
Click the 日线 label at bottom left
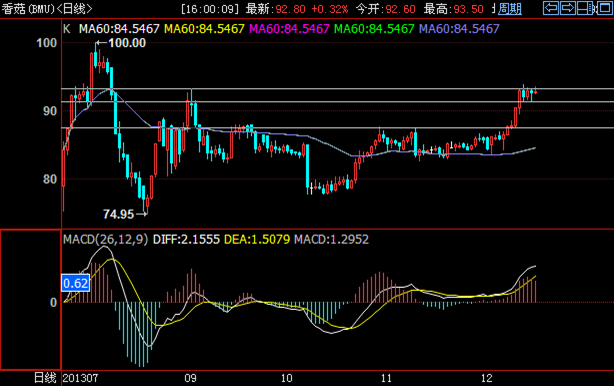click(45, 378)
